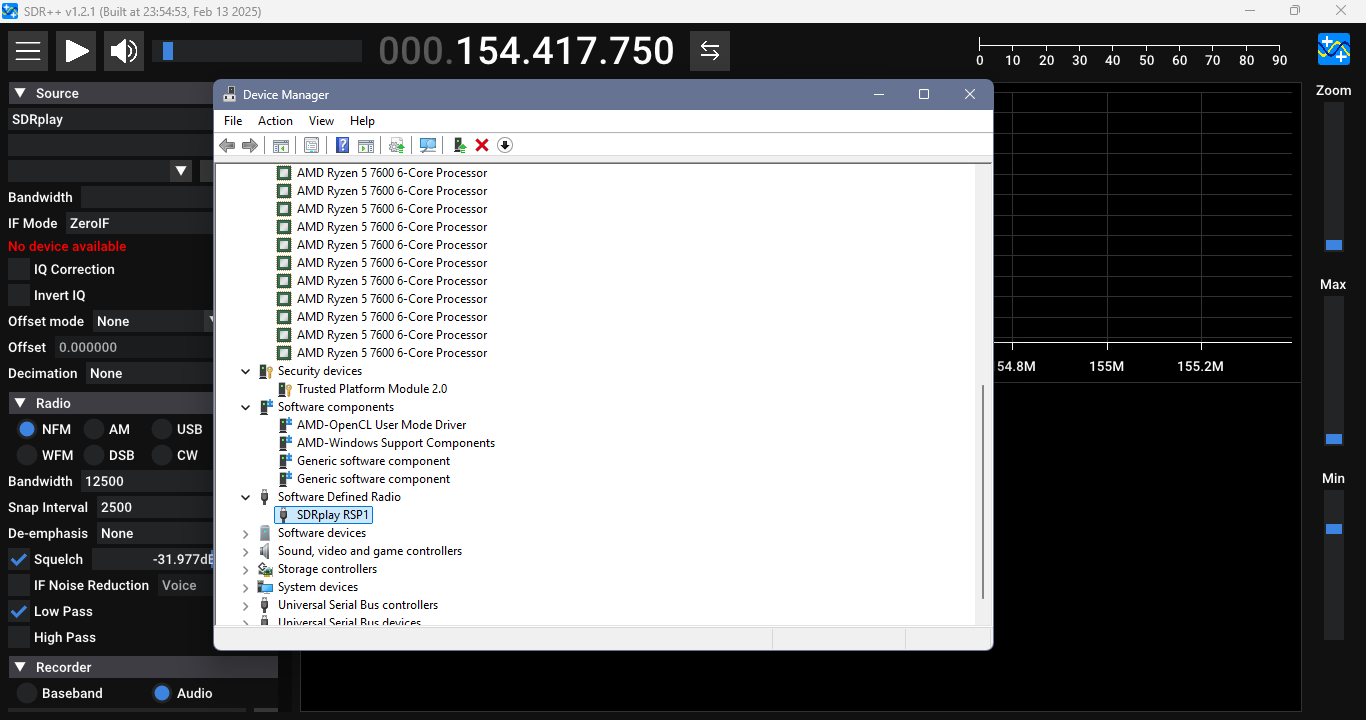
Task: Open the IF Mode ZeroIF dropdown
Action: pyautogui.click(x=140, y=223)
